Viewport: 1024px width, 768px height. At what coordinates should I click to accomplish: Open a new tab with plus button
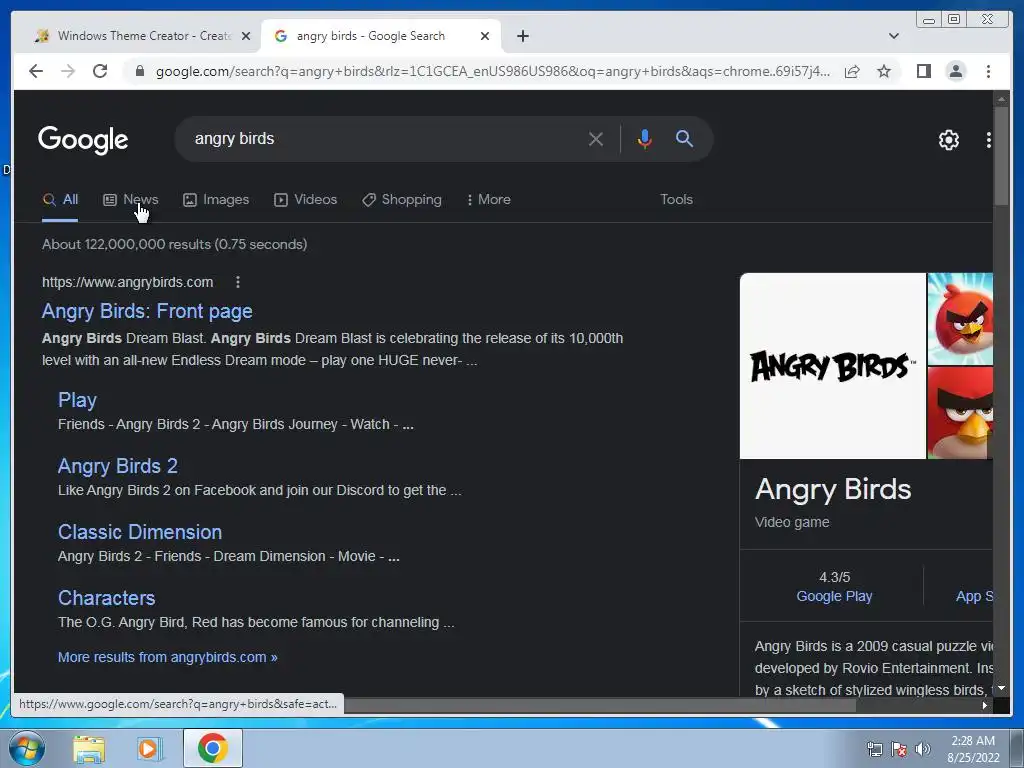pos(522,36)
